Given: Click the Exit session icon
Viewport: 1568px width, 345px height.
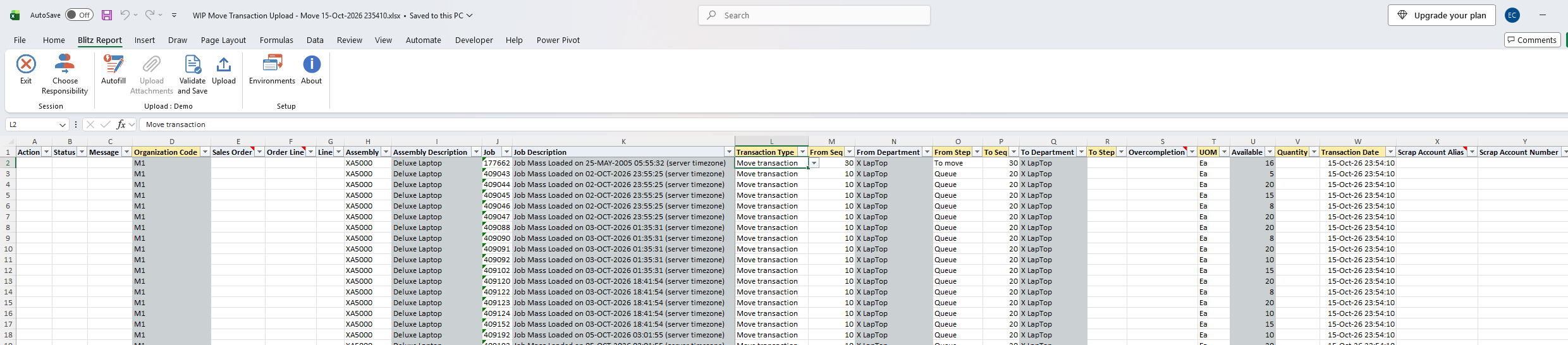Looking at the screenshot, I should point(26,64).
